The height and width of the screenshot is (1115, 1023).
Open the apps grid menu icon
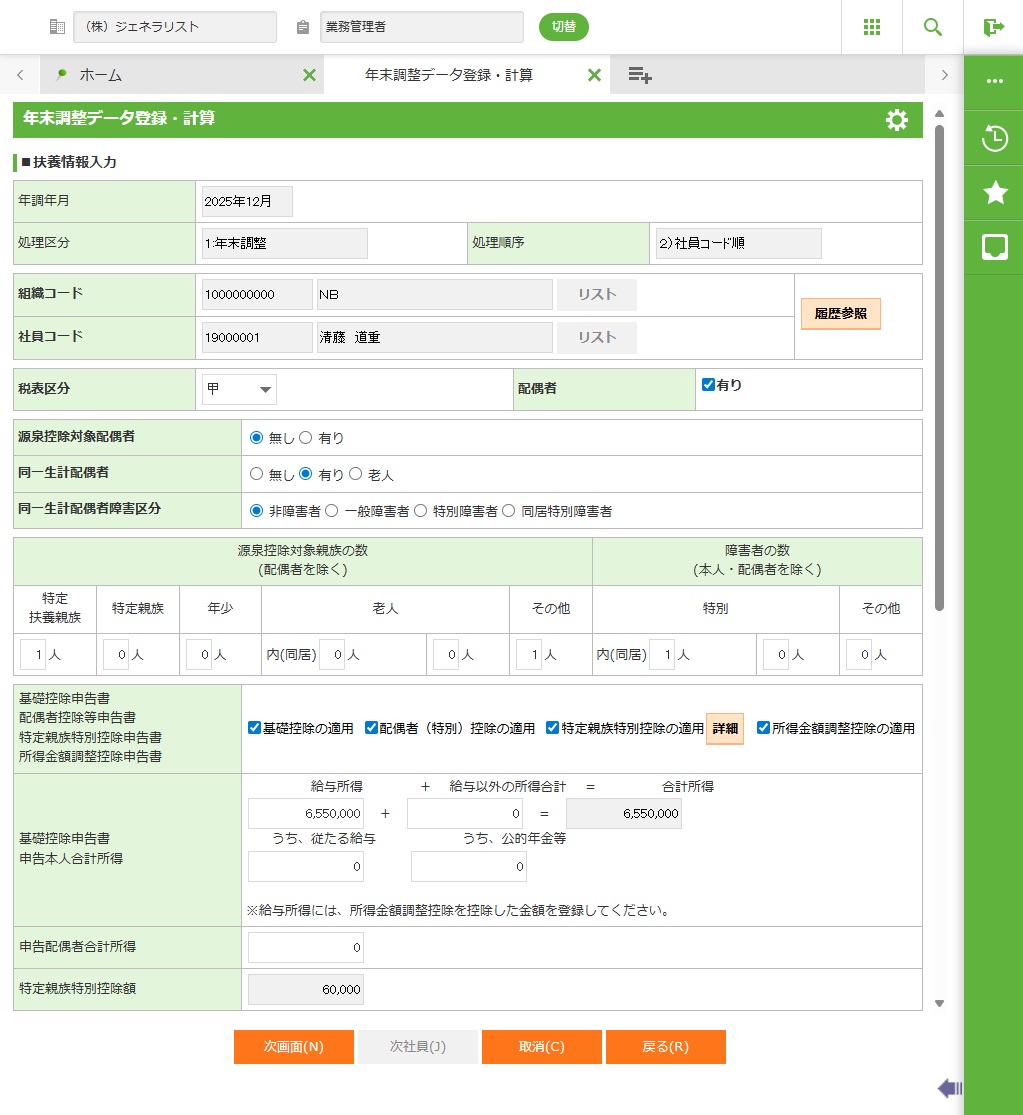coord(871,27)
